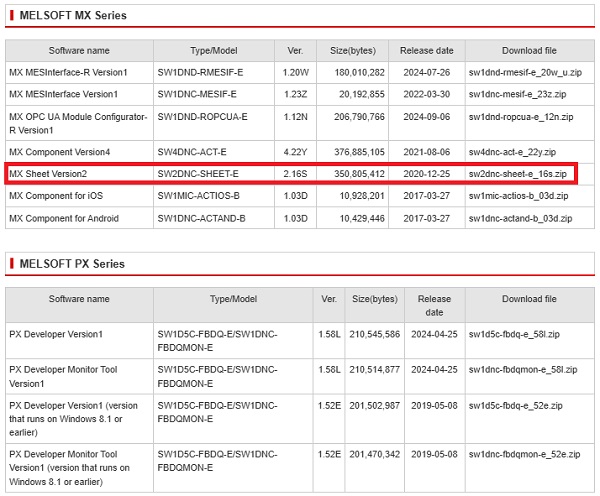Viewport: 600px width, 496px height.
Task: Click size value 201,502,987
Action: click(x=375, y=405)
